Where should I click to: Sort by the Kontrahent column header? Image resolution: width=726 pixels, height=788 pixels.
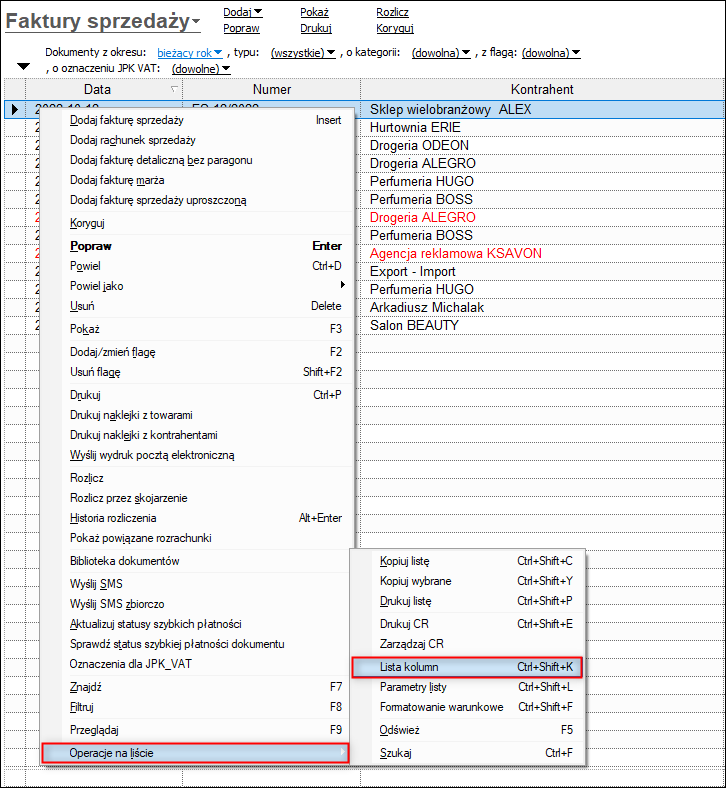[x=542, y=89]
